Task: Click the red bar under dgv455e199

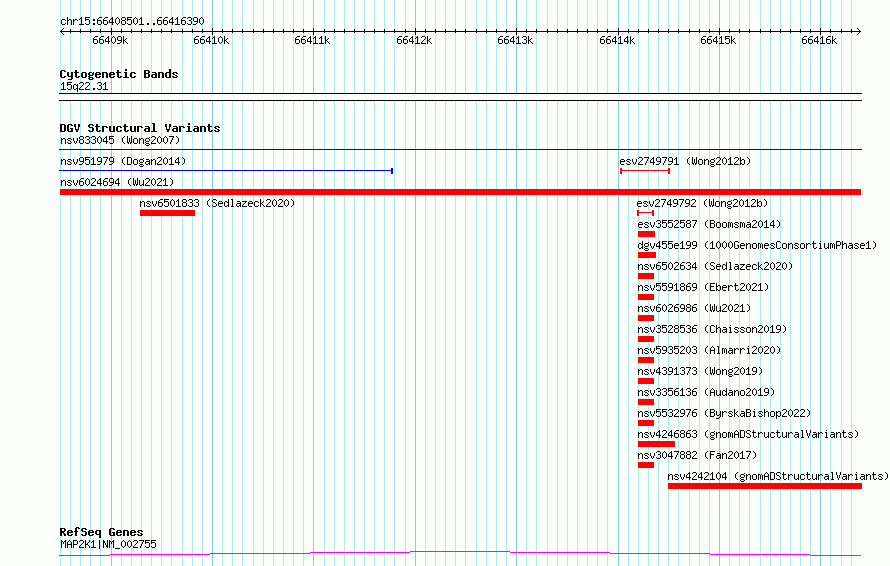Action: [x=646, y=255]
